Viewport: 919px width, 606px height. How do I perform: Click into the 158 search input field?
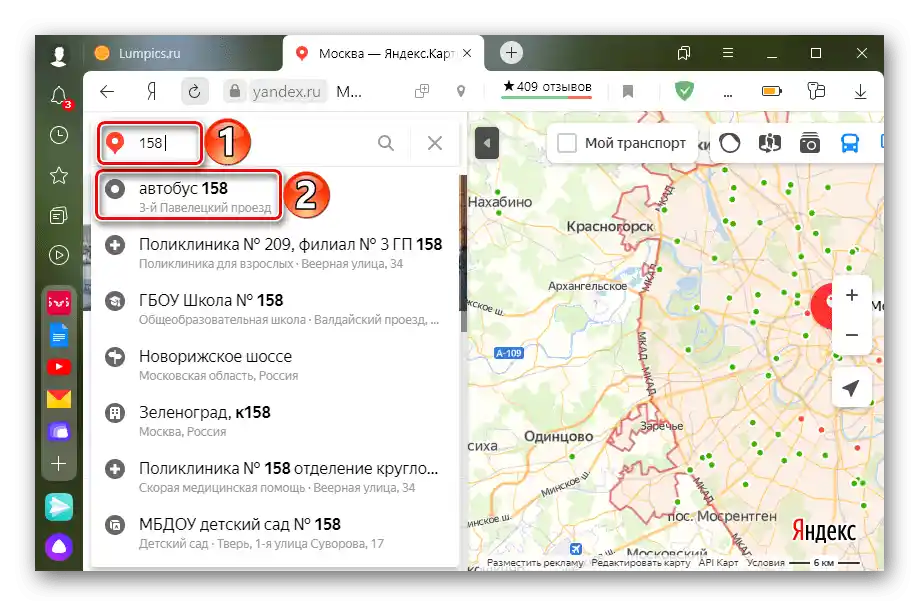tap(151, 143)
